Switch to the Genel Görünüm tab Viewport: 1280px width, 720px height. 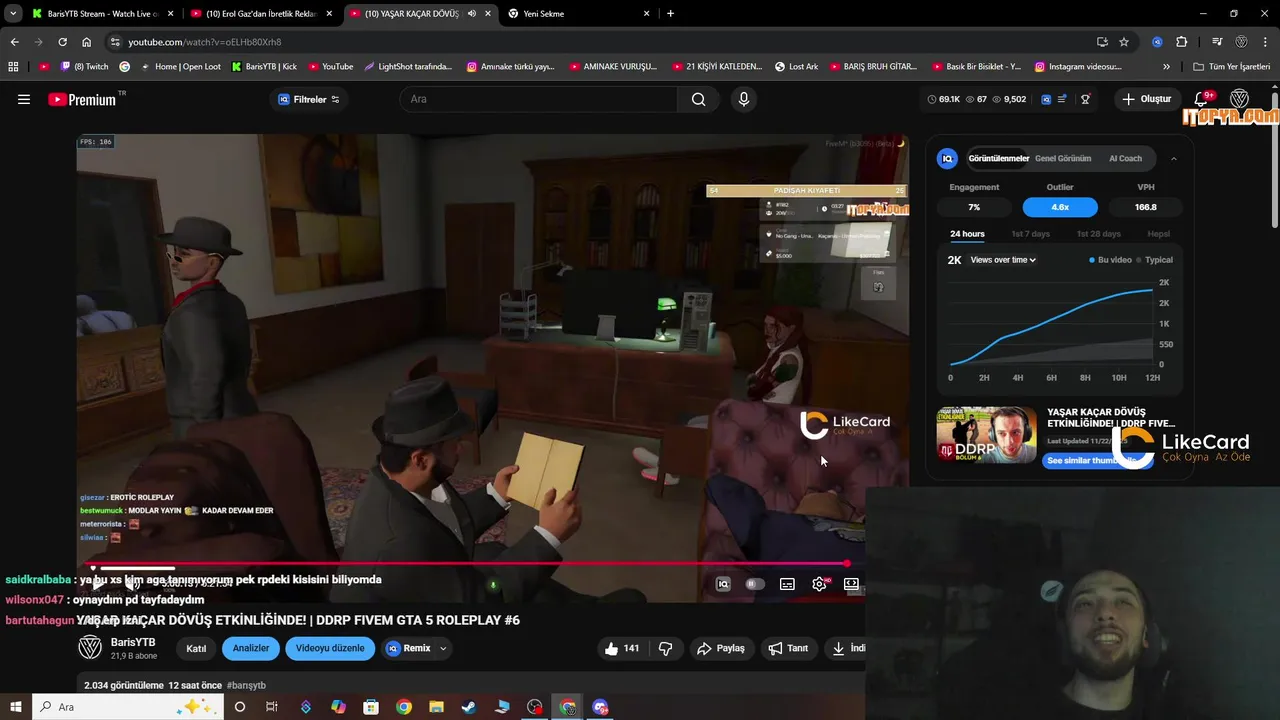1063,158
